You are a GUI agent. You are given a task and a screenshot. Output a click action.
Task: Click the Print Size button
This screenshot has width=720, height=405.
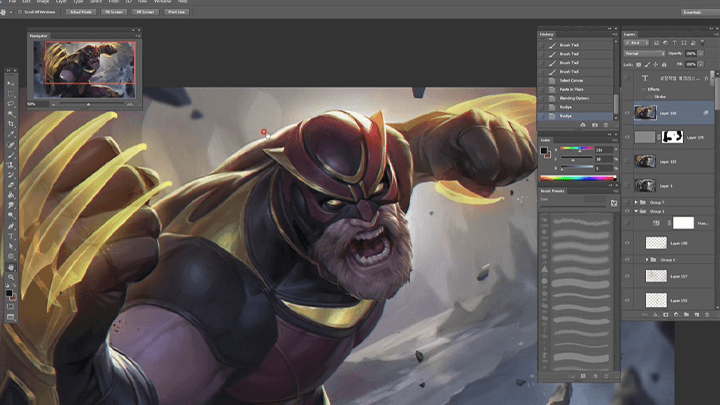pyautogui.click(x=176, y=12)
